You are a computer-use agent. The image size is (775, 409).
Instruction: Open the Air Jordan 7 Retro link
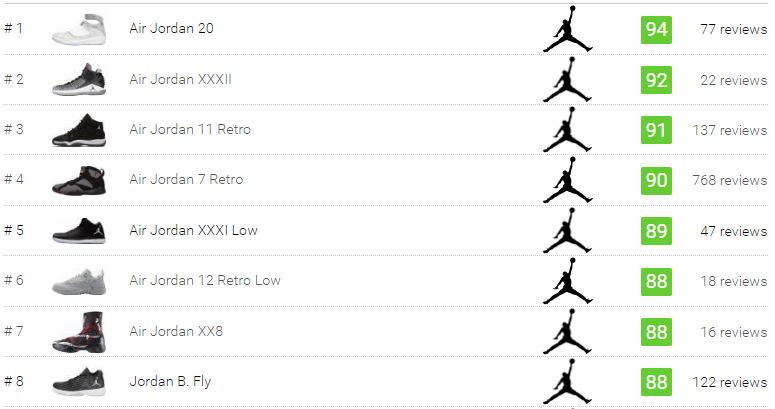186,180
